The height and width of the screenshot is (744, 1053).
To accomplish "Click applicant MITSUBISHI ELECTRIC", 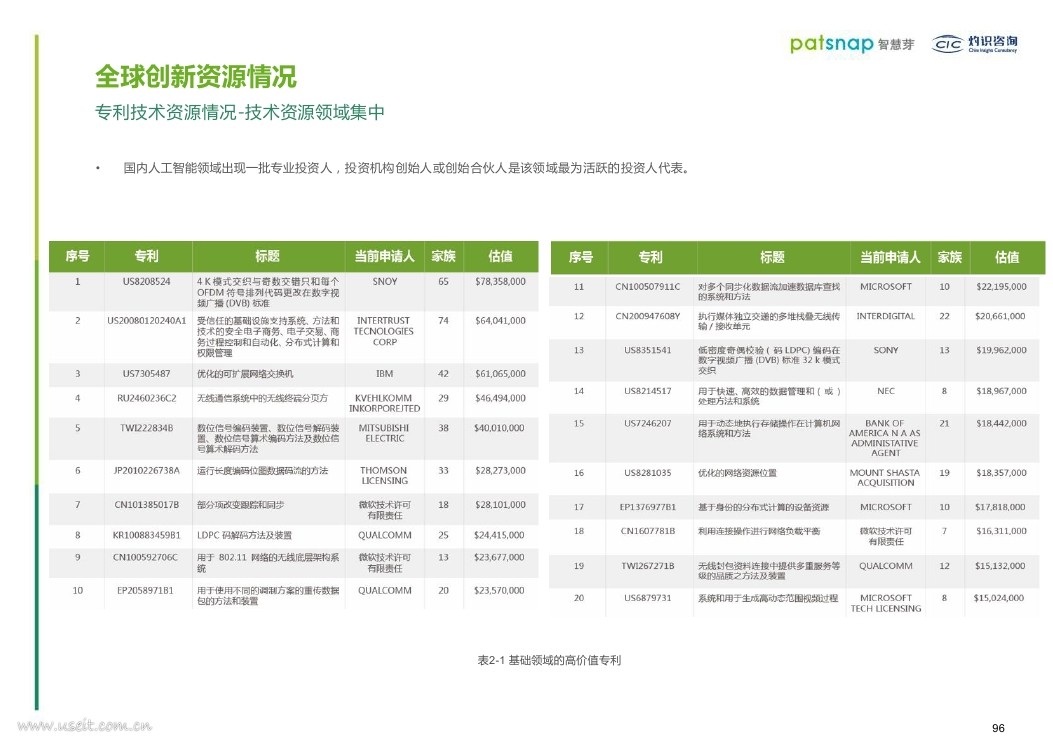I will [383, 433].
